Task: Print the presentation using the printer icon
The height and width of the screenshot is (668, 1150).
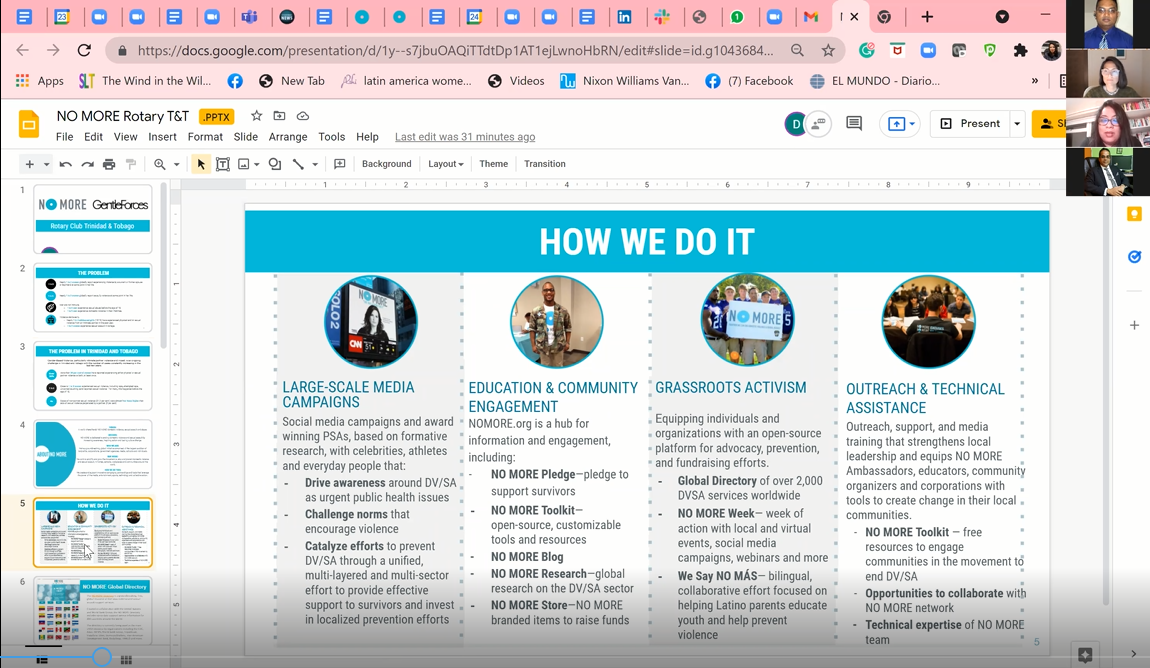Action: (109, 164)
